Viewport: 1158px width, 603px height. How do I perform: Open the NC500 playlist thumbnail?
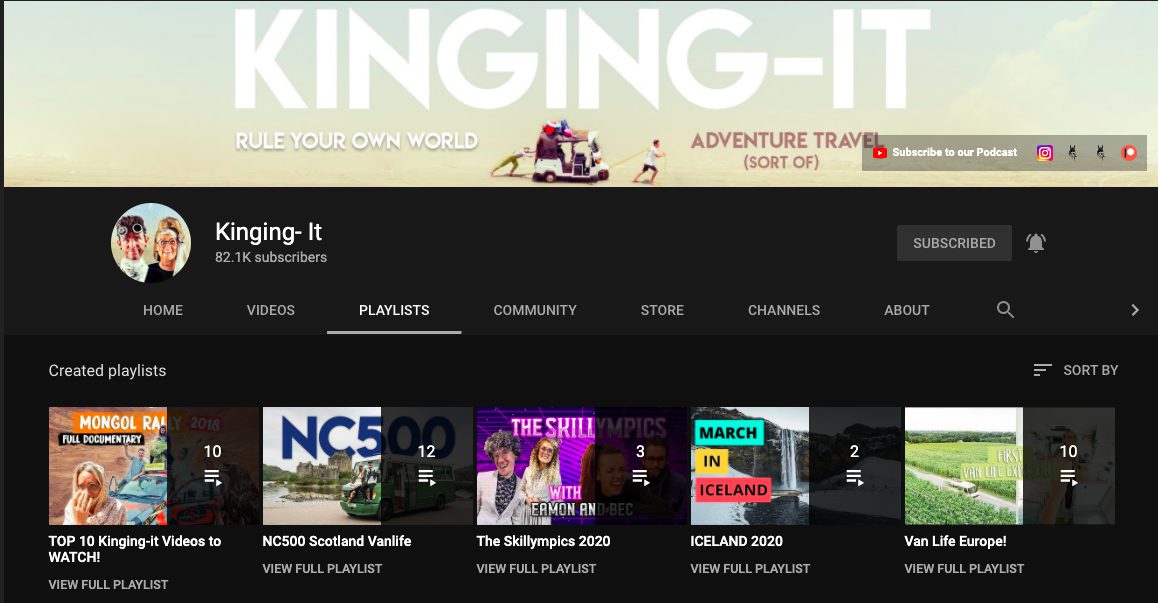(368, 466)
